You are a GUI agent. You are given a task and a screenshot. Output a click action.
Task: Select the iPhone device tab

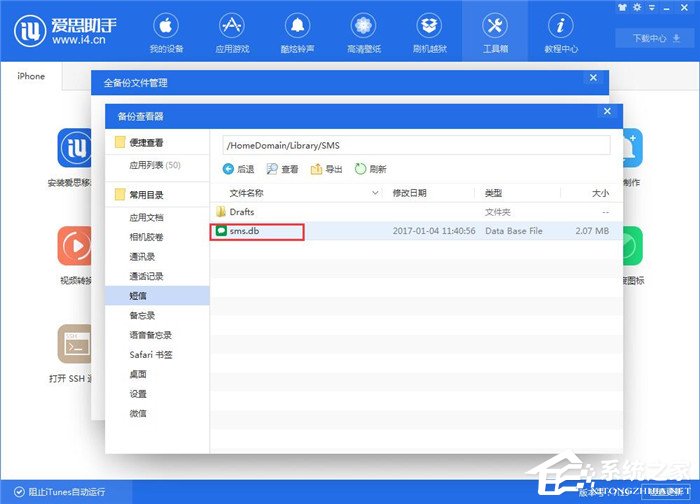point(31,76)
